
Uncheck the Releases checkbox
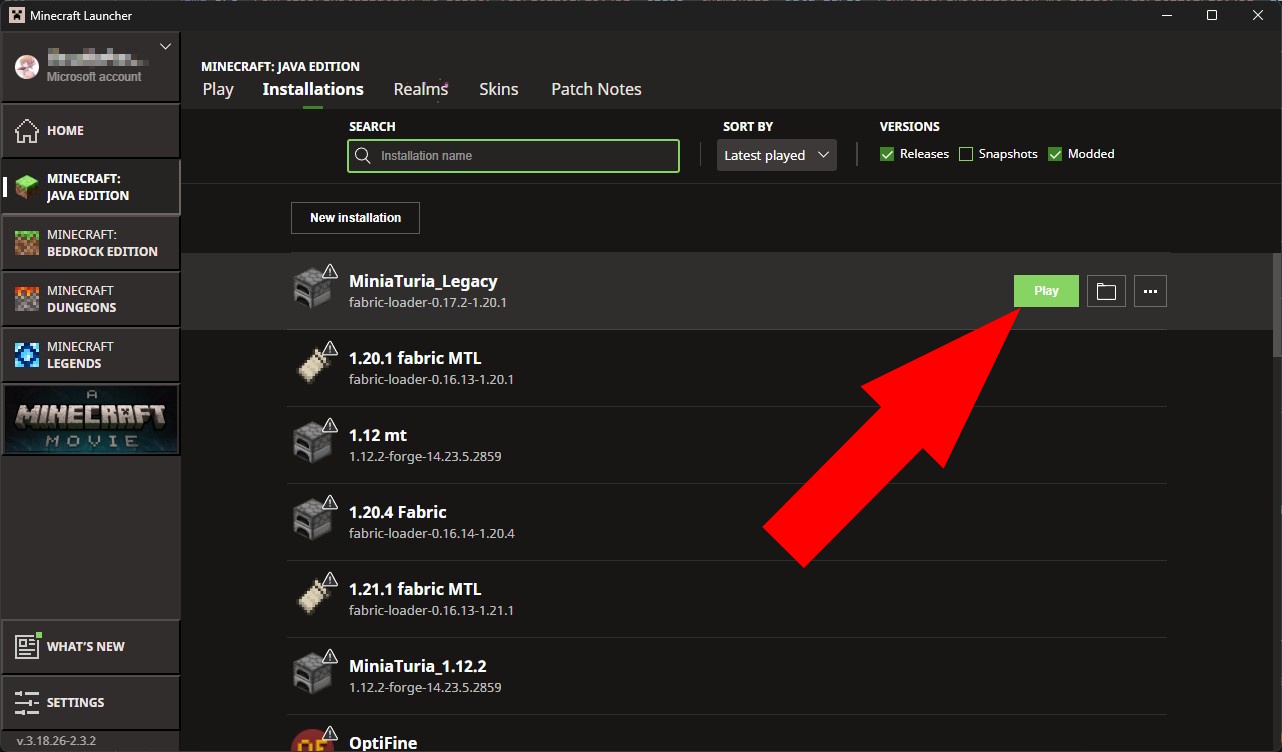coord(887,154)
